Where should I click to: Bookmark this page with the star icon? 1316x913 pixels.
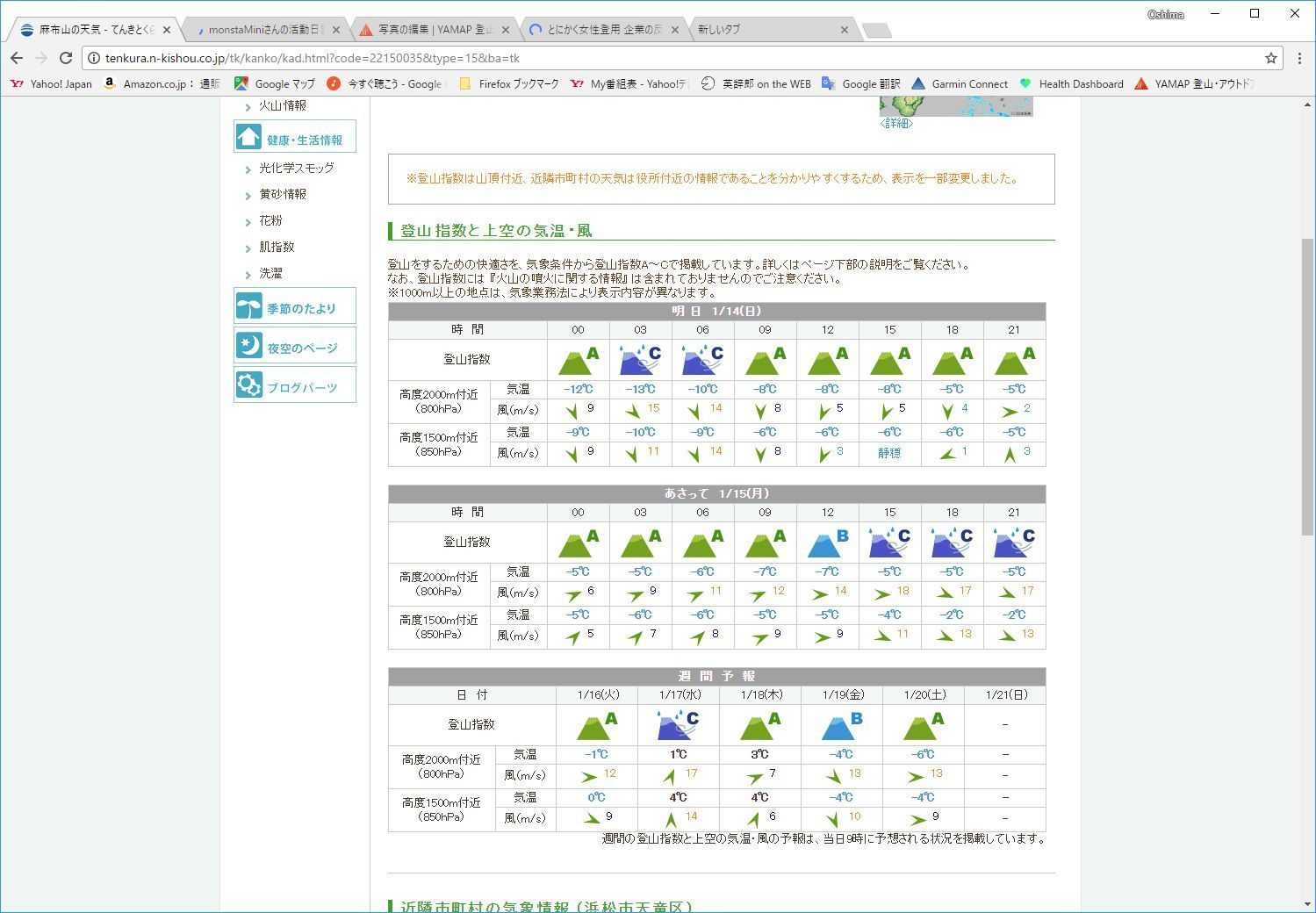[x=1270, y=58]
